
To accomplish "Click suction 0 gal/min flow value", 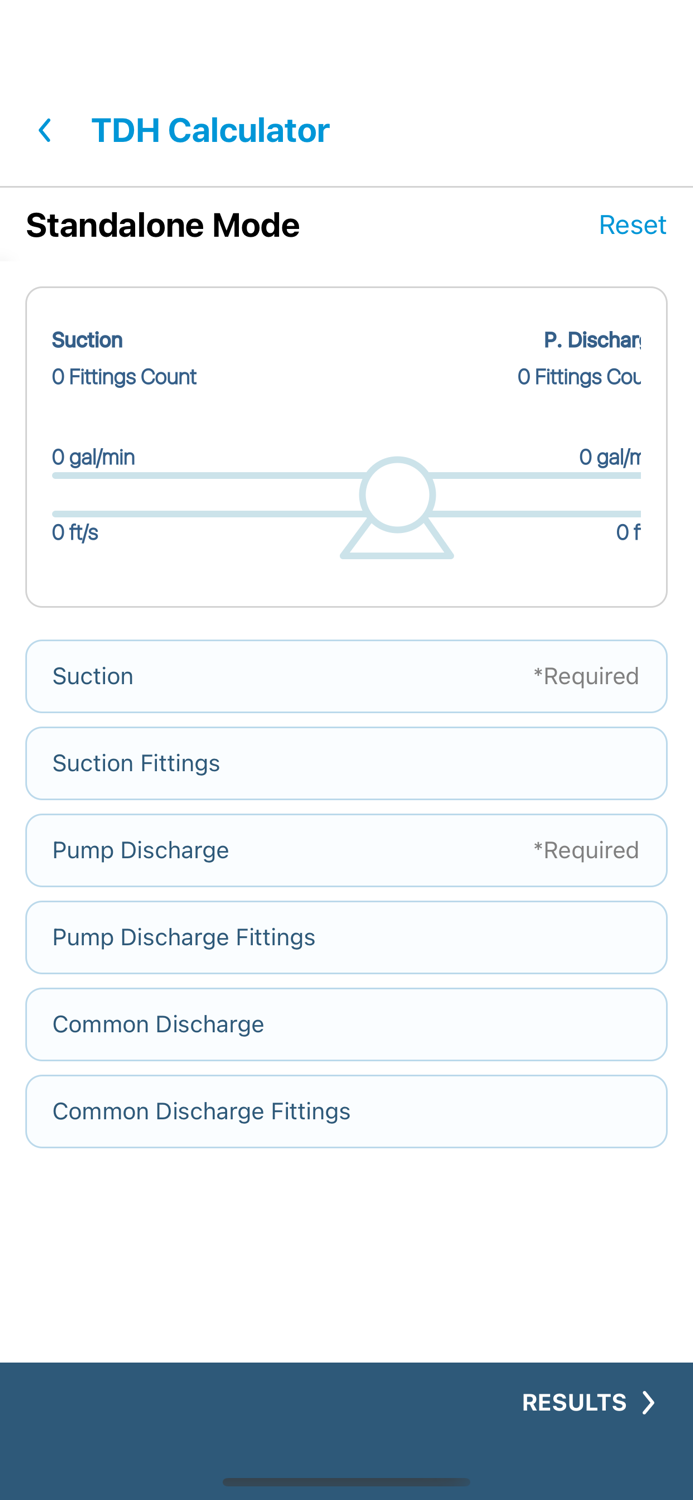I will 93,457.
